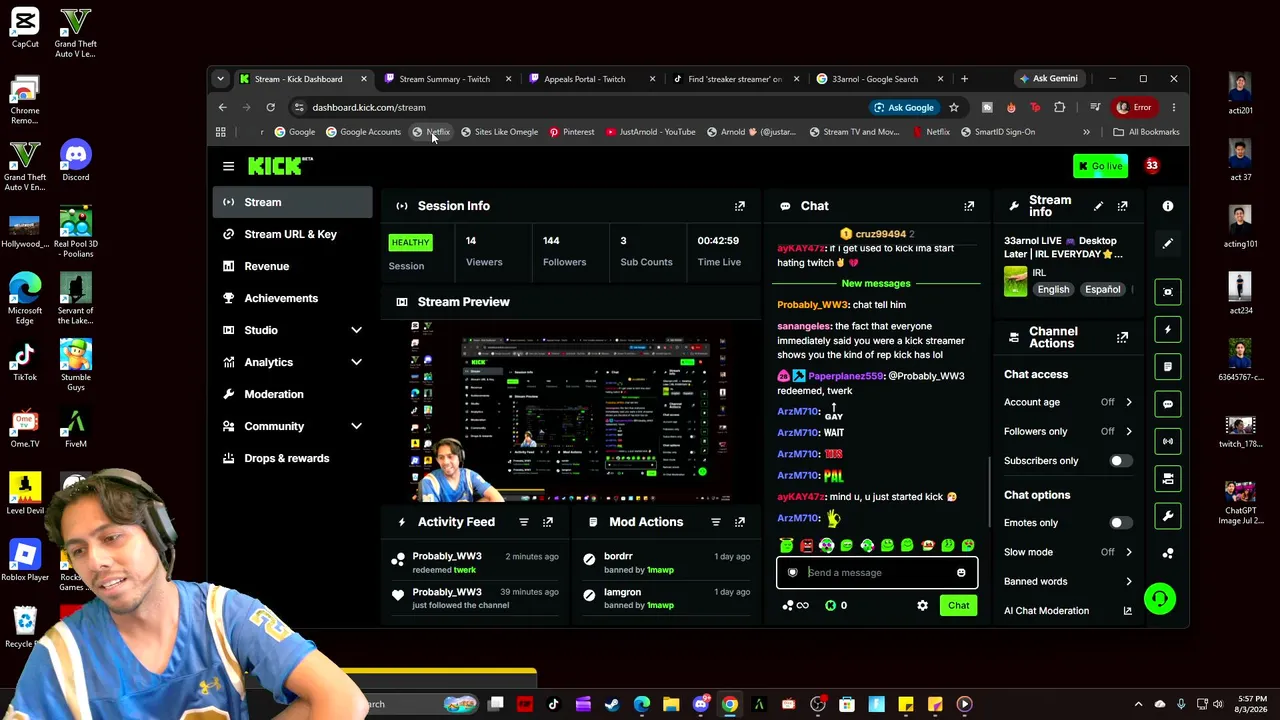Image resolution: width=1280 pixels, height=720 pixels.
Task: Click the pencil icon in right toolbar
Action: pos(1168,243)
